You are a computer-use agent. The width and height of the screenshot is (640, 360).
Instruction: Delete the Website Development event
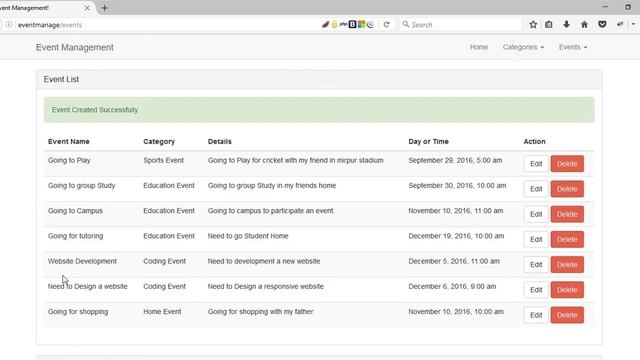(x=567, y=264)
